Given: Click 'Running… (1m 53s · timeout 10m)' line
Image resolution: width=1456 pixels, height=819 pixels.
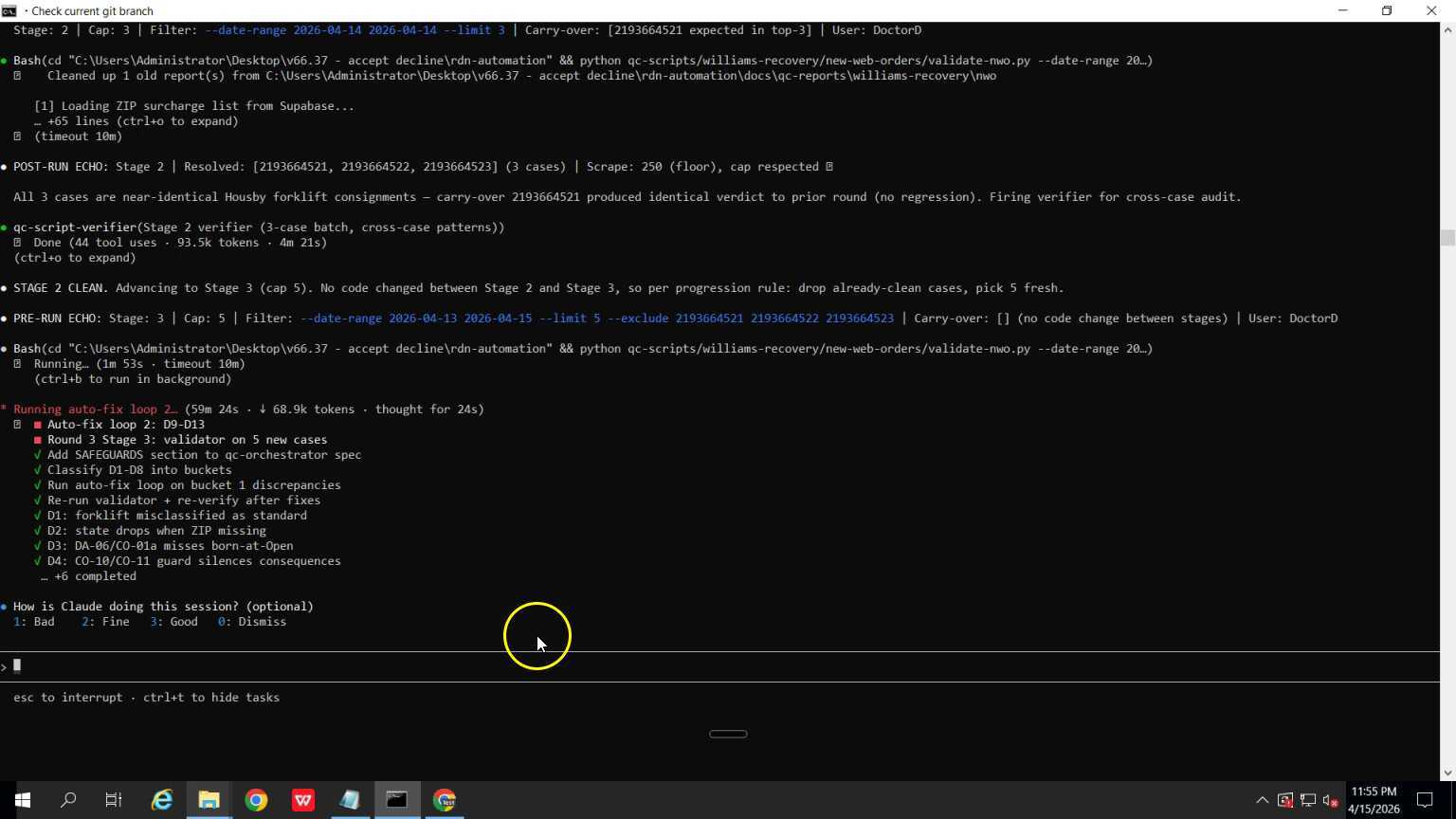Looking at the screenshot, I should 139,364.
